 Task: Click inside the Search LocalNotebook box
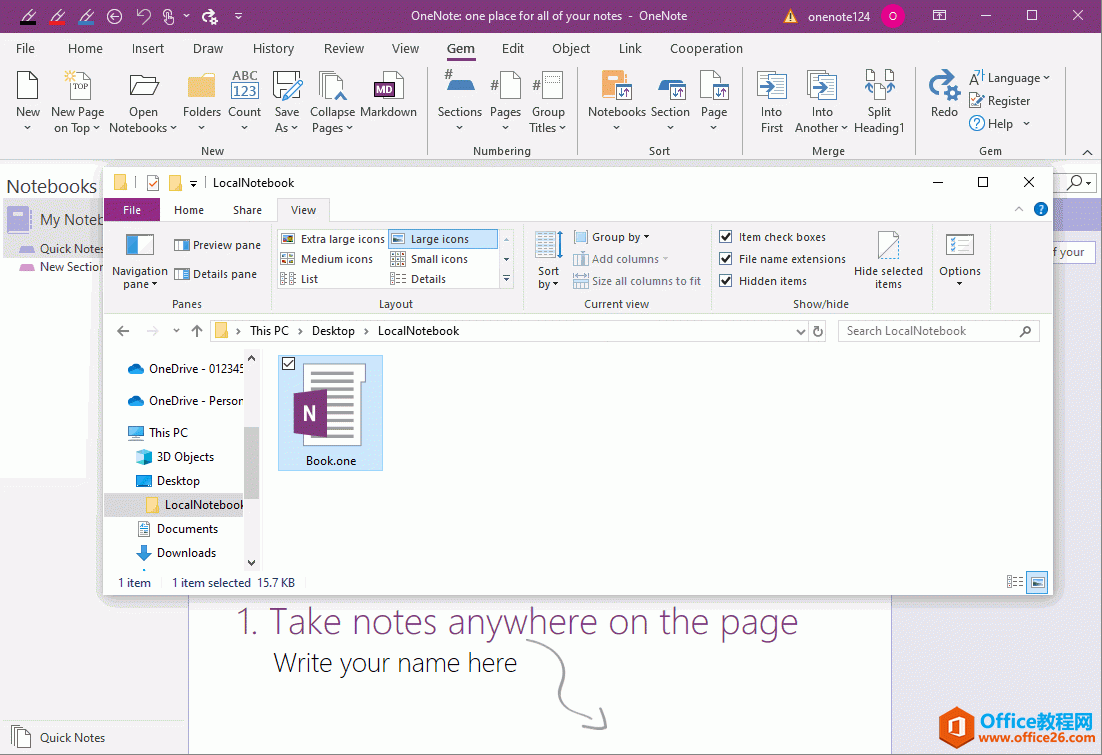(930, 330)
